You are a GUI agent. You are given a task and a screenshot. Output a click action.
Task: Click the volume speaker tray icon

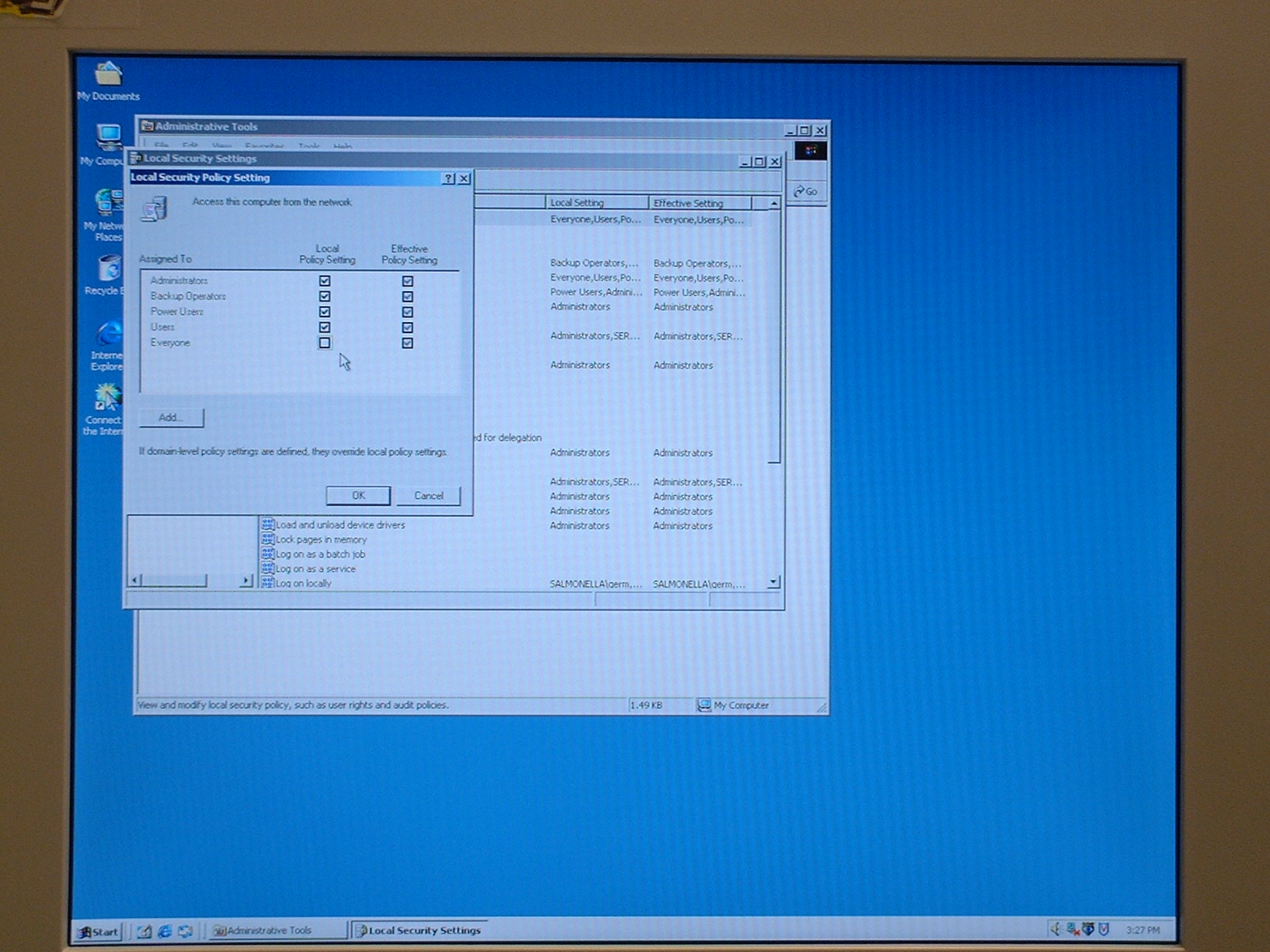[1056, 929]
